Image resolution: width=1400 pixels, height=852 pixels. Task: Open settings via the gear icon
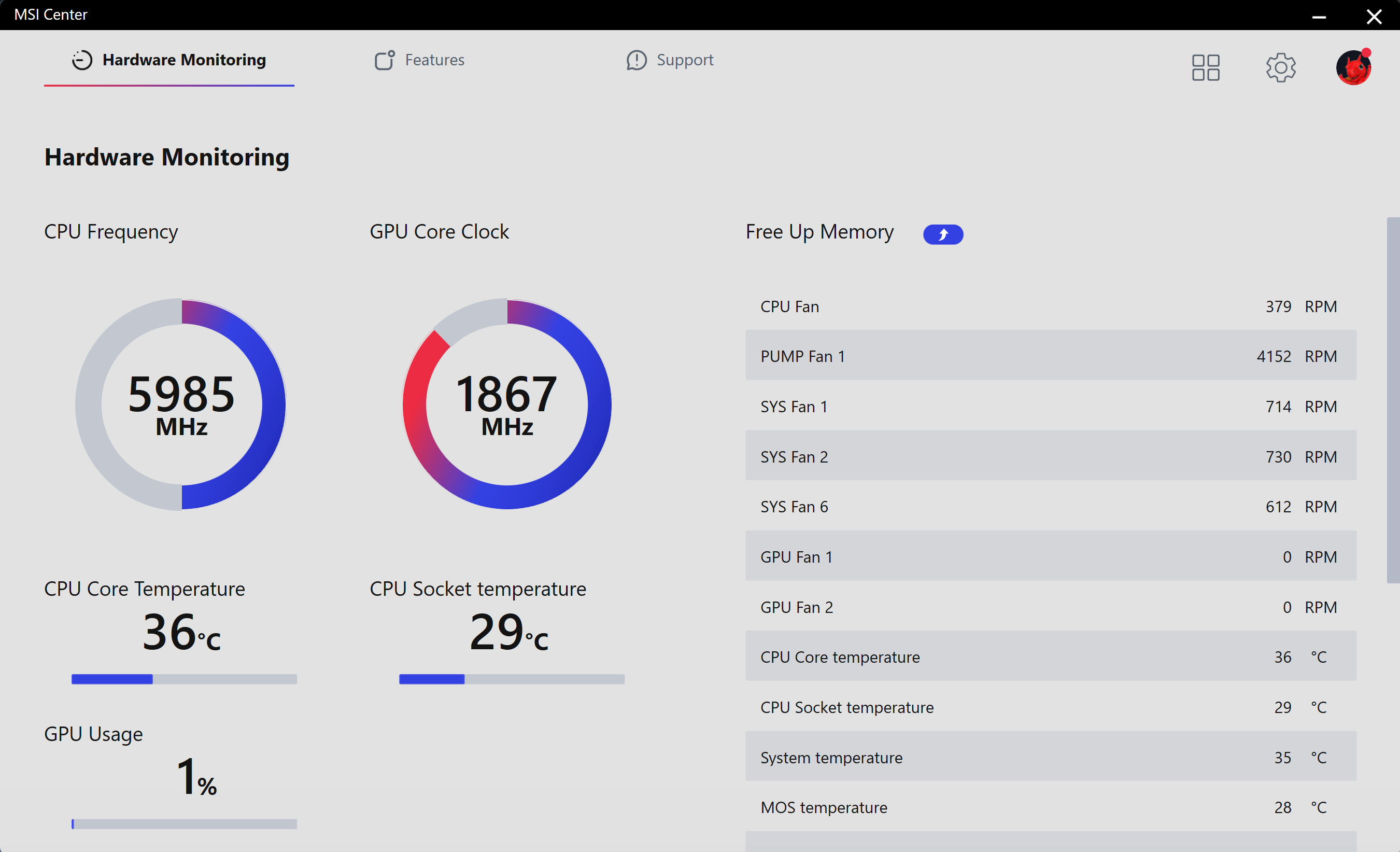[1280, 67]
